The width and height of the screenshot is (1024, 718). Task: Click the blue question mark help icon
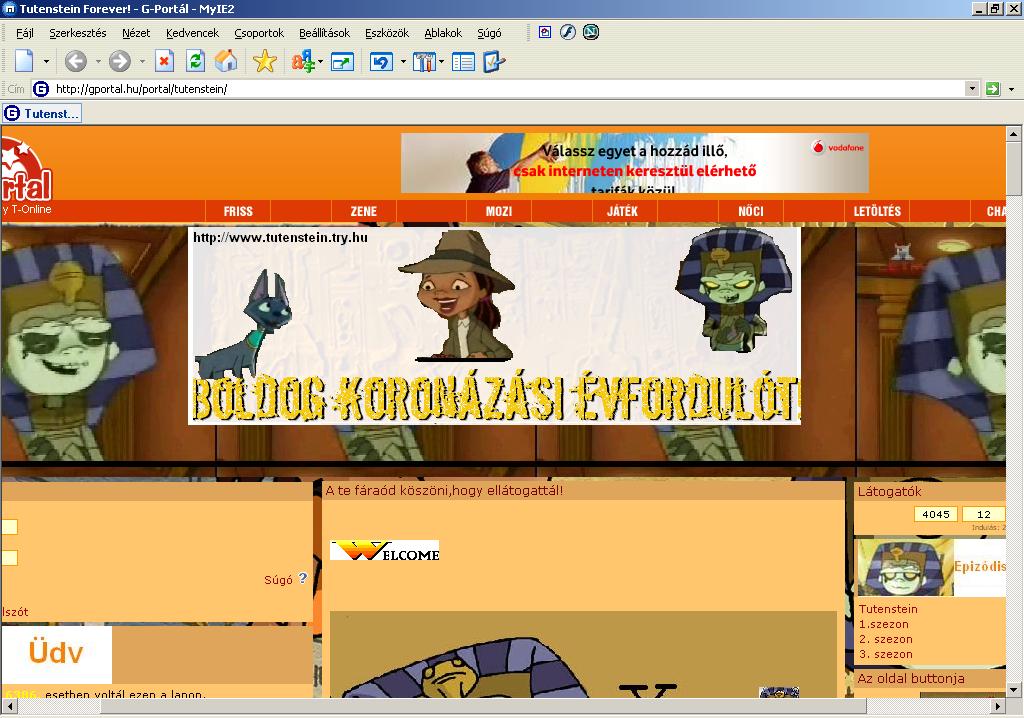(302, 578)
